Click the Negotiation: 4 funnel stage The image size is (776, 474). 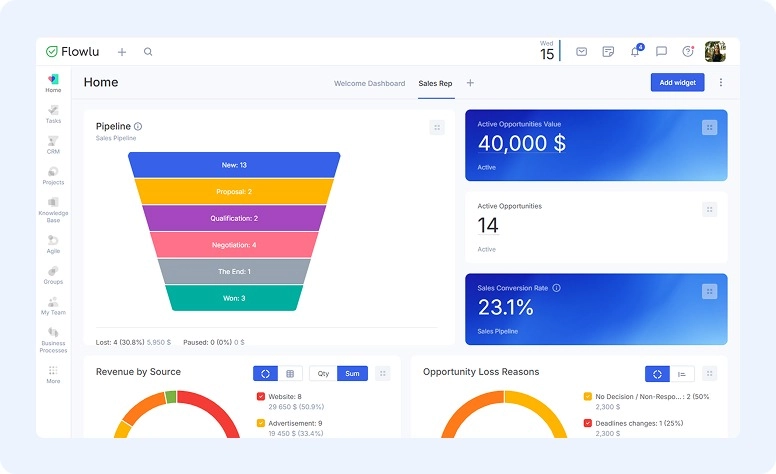pyautogui.click(x=234, y=245)
